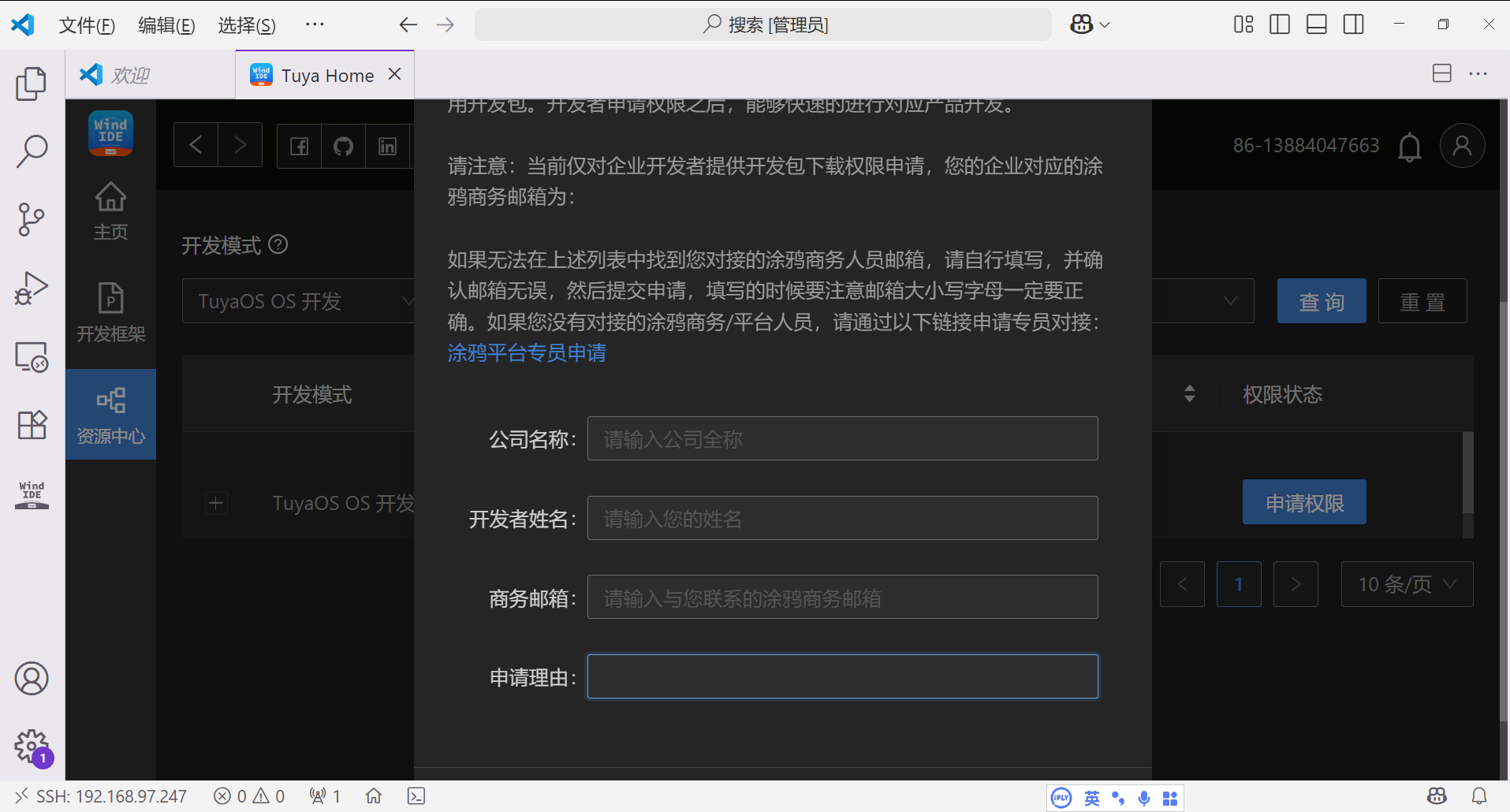Open problems errors and warnings status
This screenshot has width=1510, height=812.
tap(249, 796)
